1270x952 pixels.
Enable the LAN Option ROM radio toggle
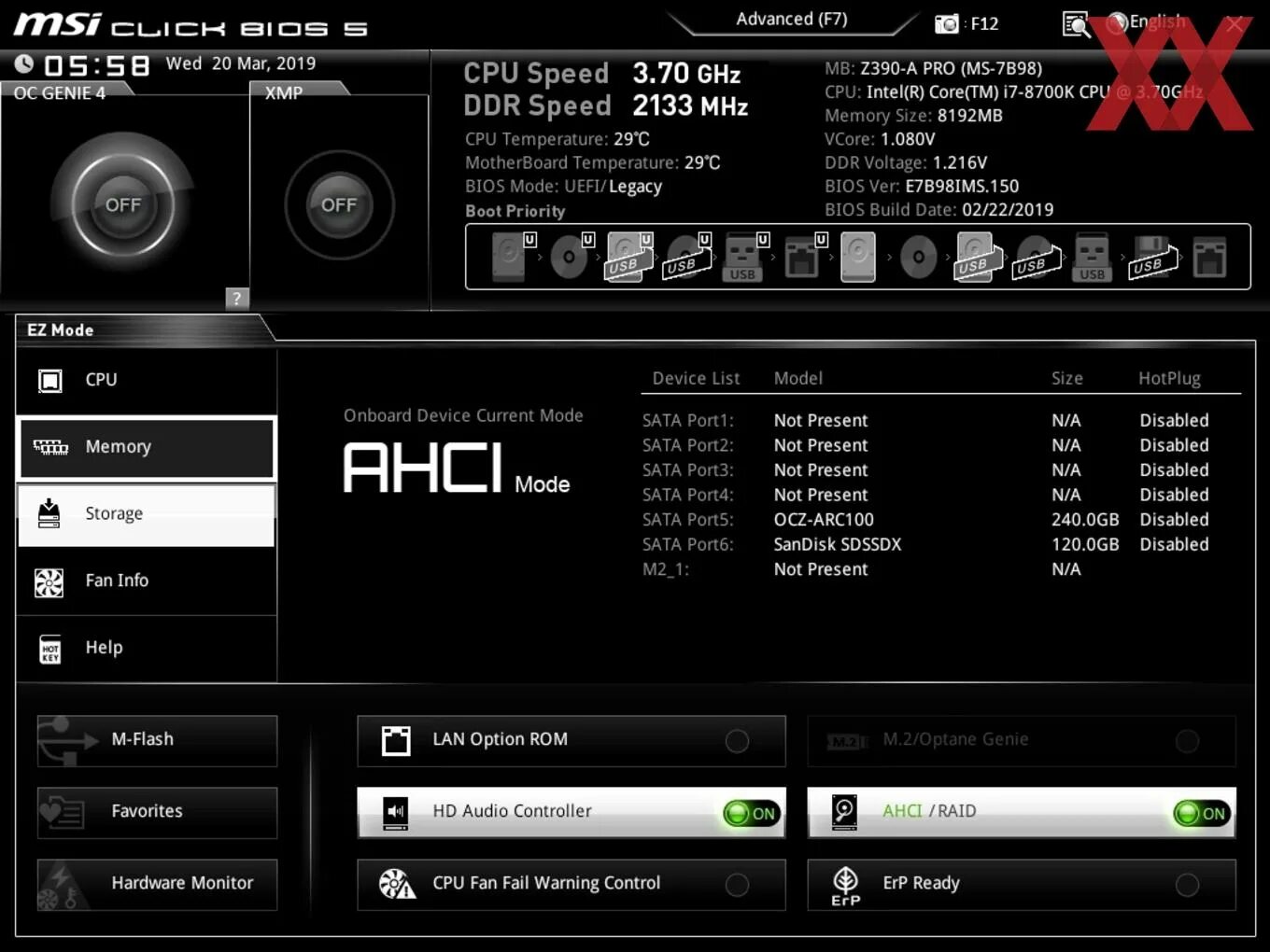click(x=737, y=741)
